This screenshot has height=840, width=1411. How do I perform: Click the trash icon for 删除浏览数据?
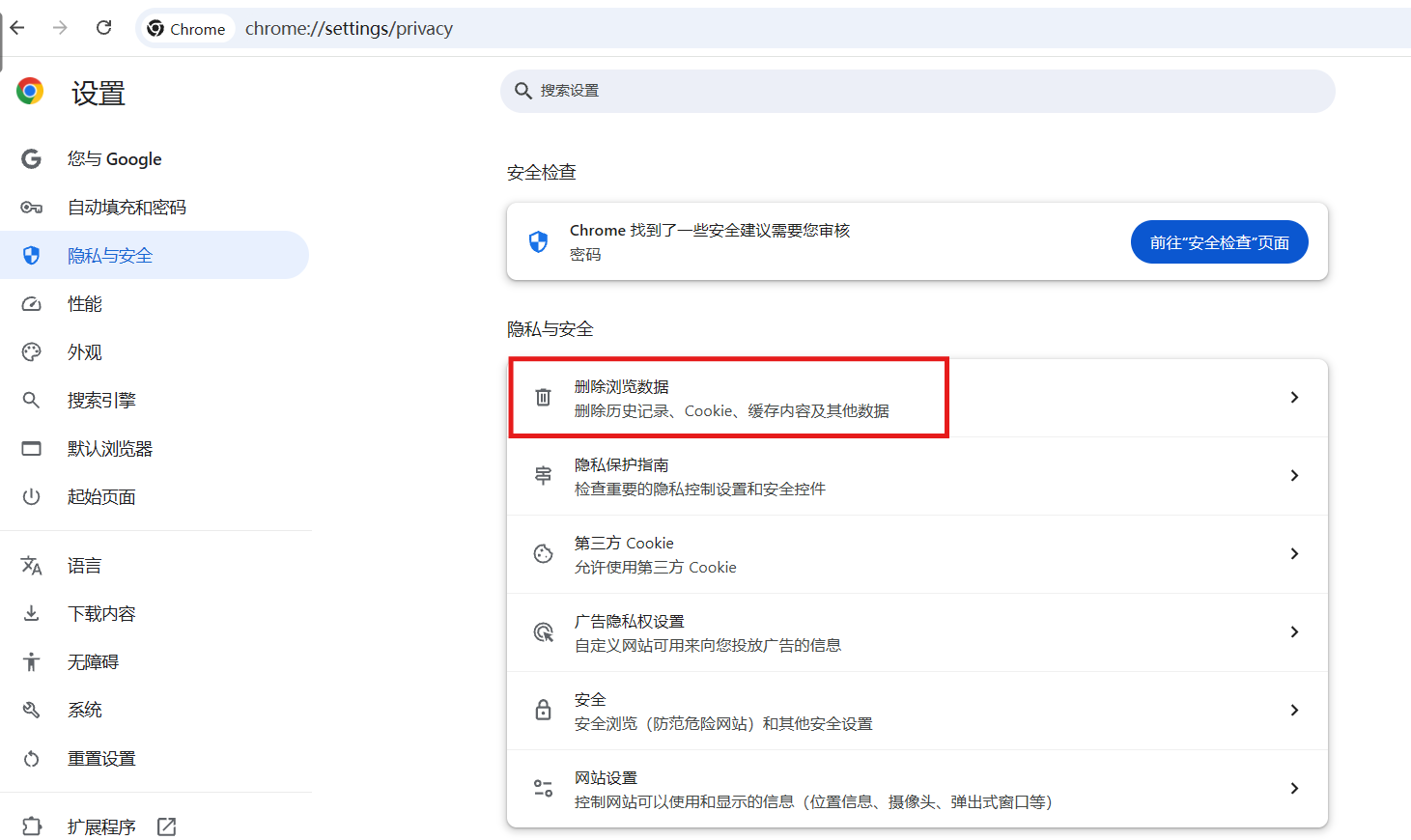point(544,398)
